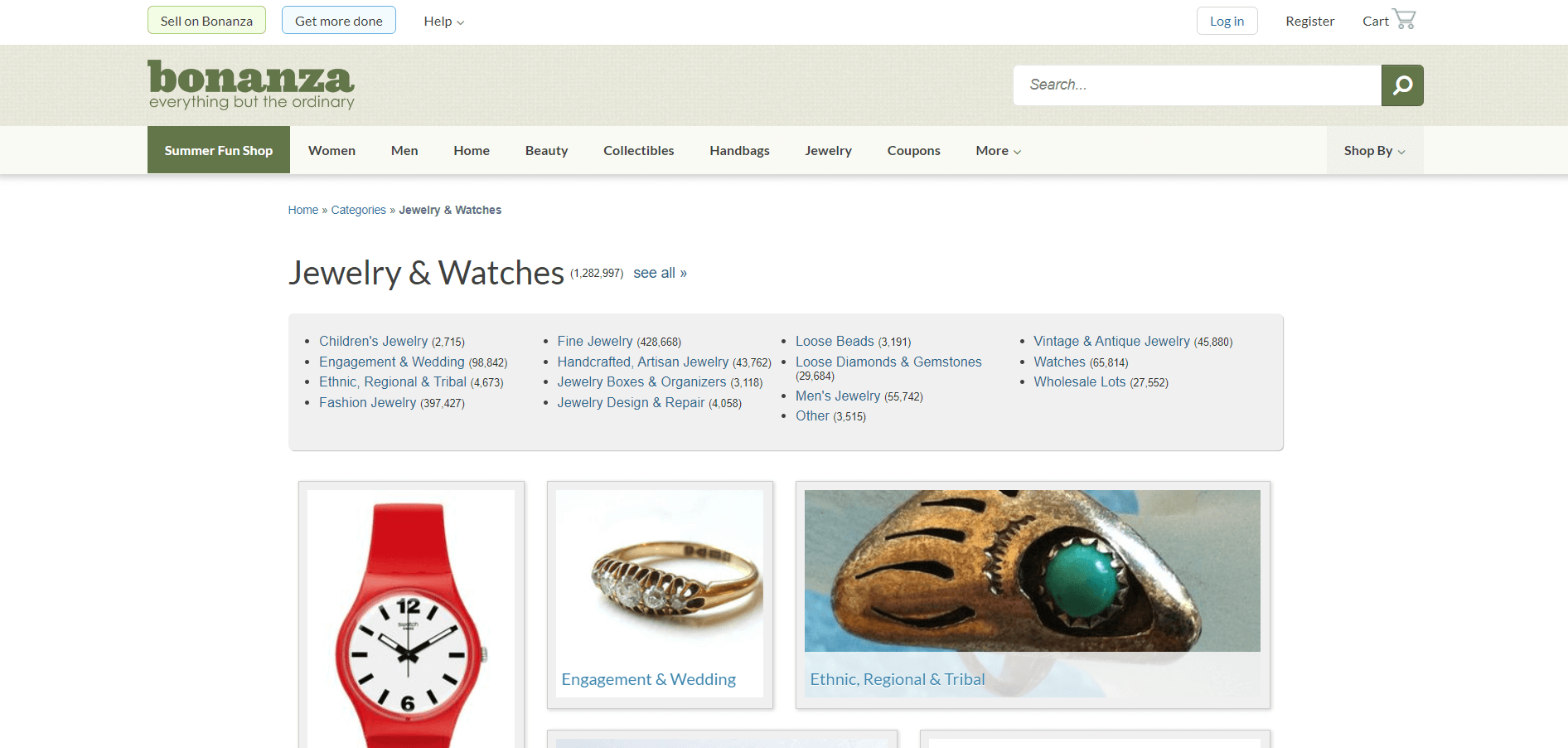Click the Bonanza logo
The width and height of the screenshot is (1568, 748).
pyautogui.click(x=251, y=85)
